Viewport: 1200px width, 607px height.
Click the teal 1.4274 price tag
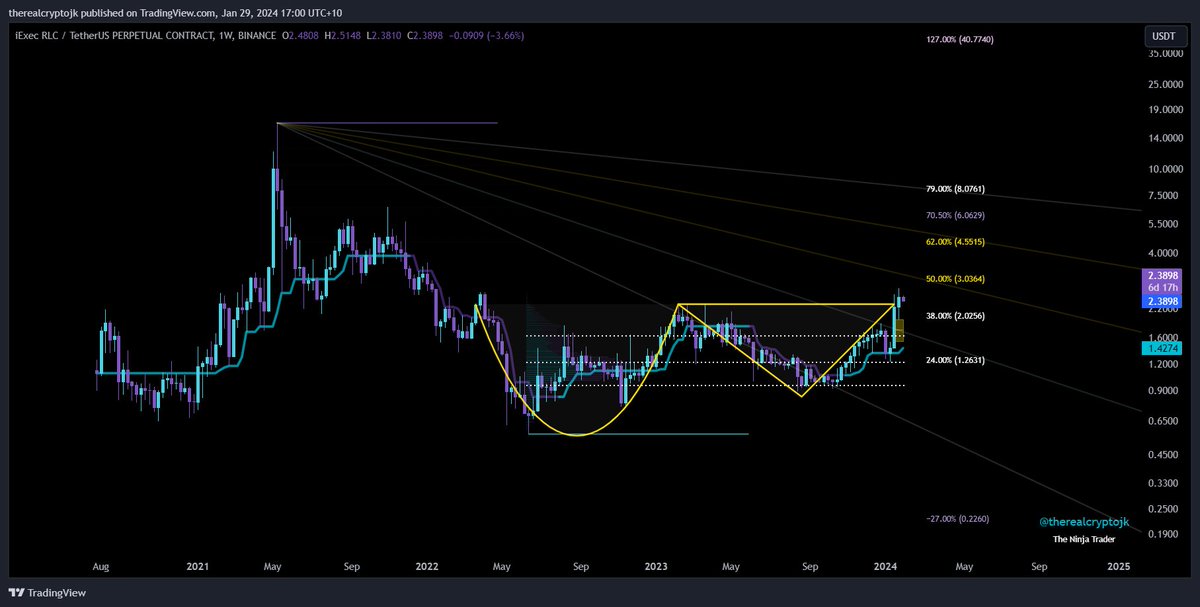click(x=1163, y=348)
